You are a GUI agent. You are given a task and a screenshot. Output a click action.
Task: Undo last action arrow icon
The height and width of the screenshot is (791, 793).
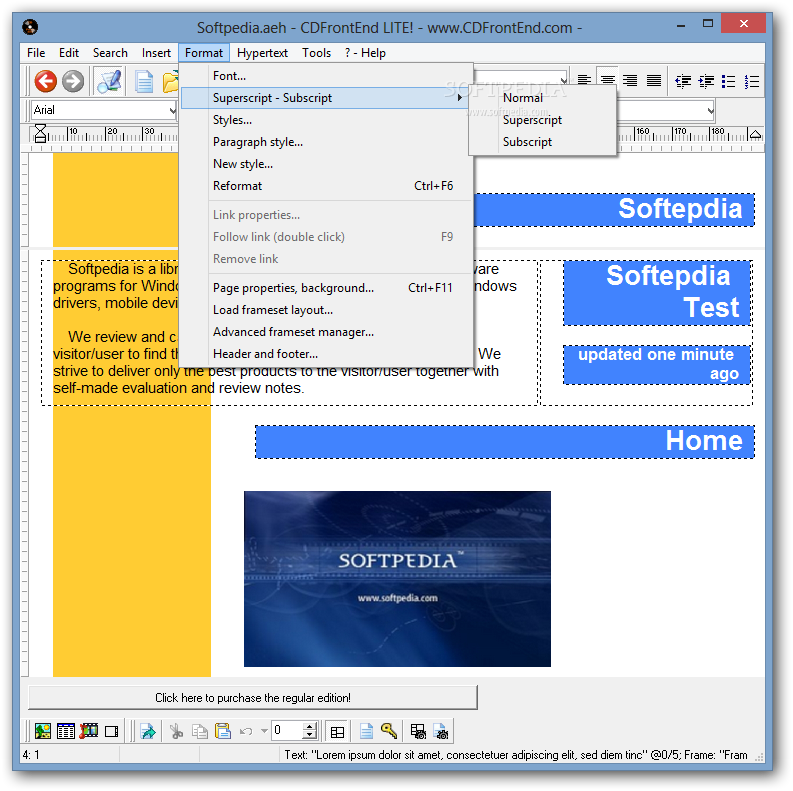click(x=246, y=731)
